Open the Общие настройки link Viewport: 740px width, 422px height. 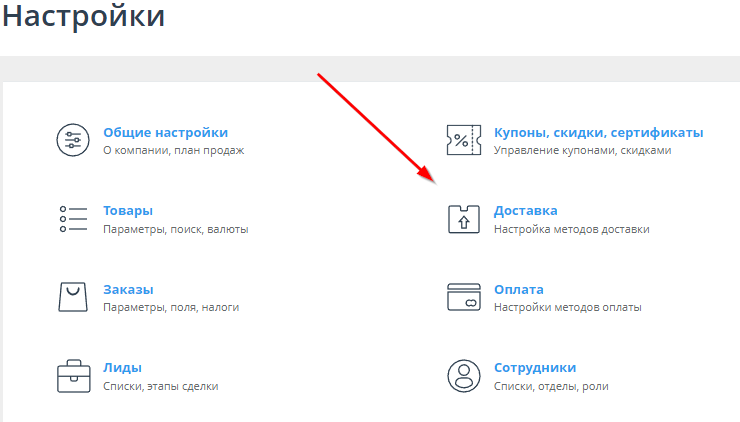pyautogui.click(x=165, y=132)
